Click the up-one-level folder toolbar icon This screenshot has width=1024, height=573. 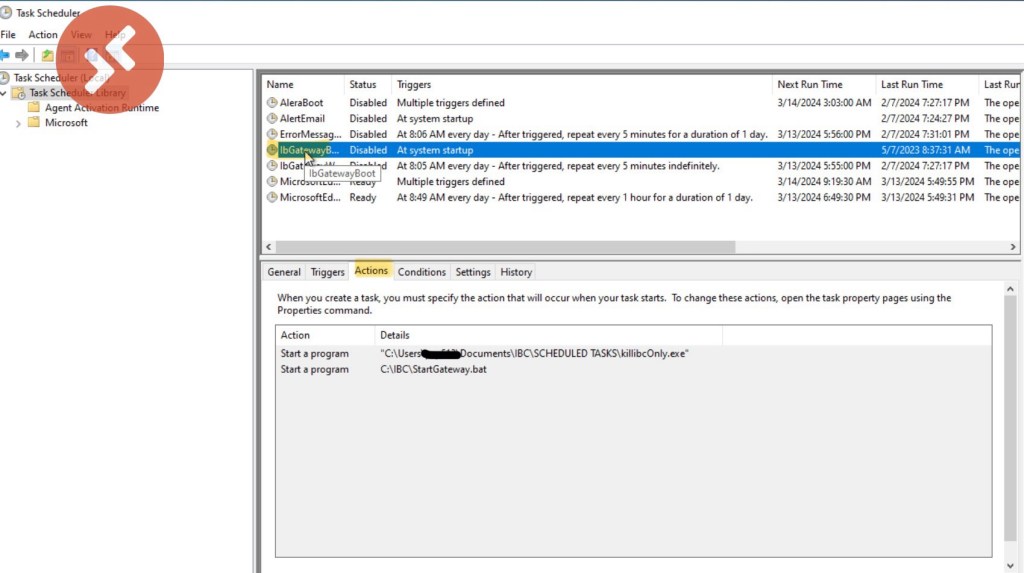(47, 55)
